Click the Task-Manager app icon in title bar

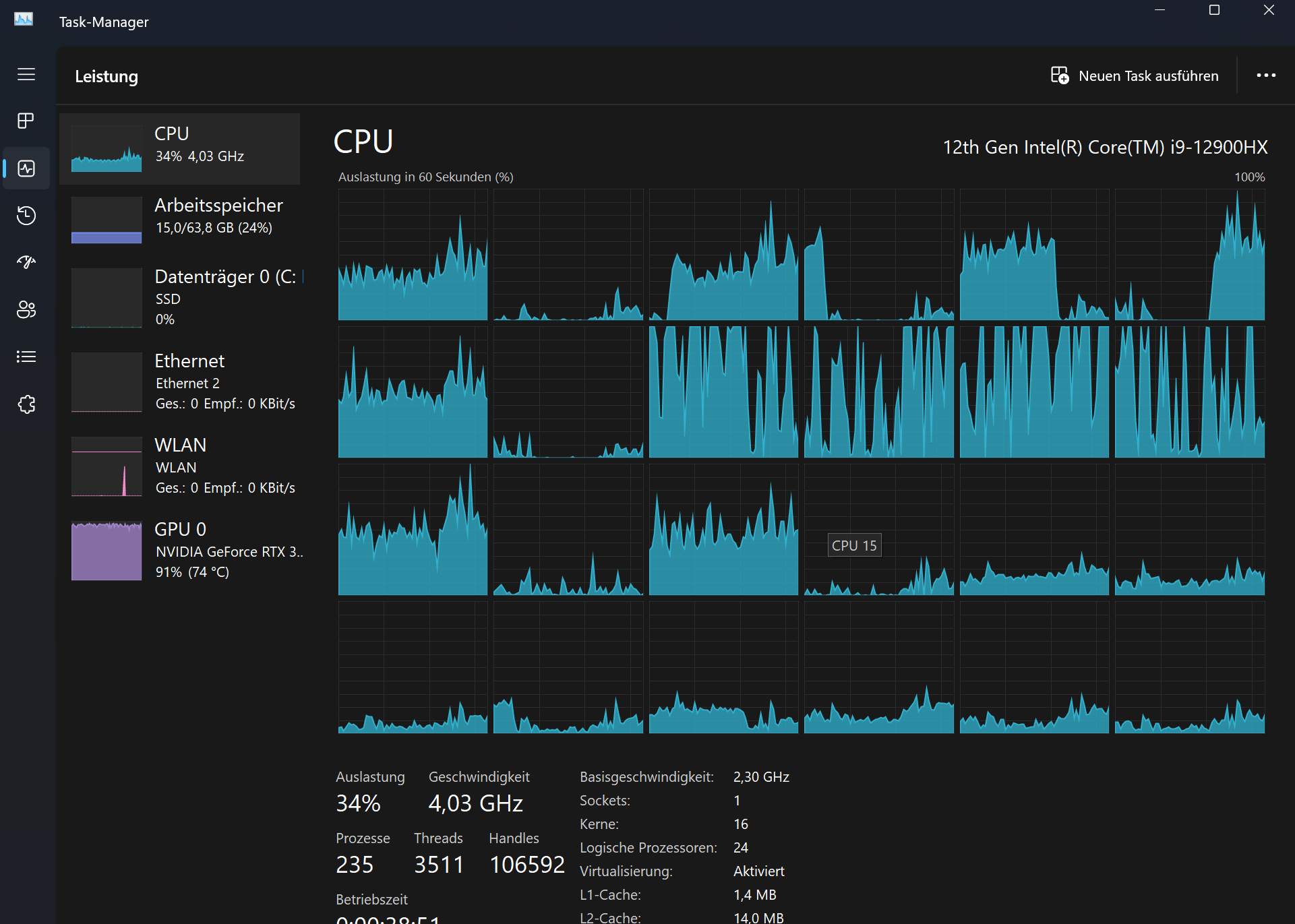tap(24, 20)
